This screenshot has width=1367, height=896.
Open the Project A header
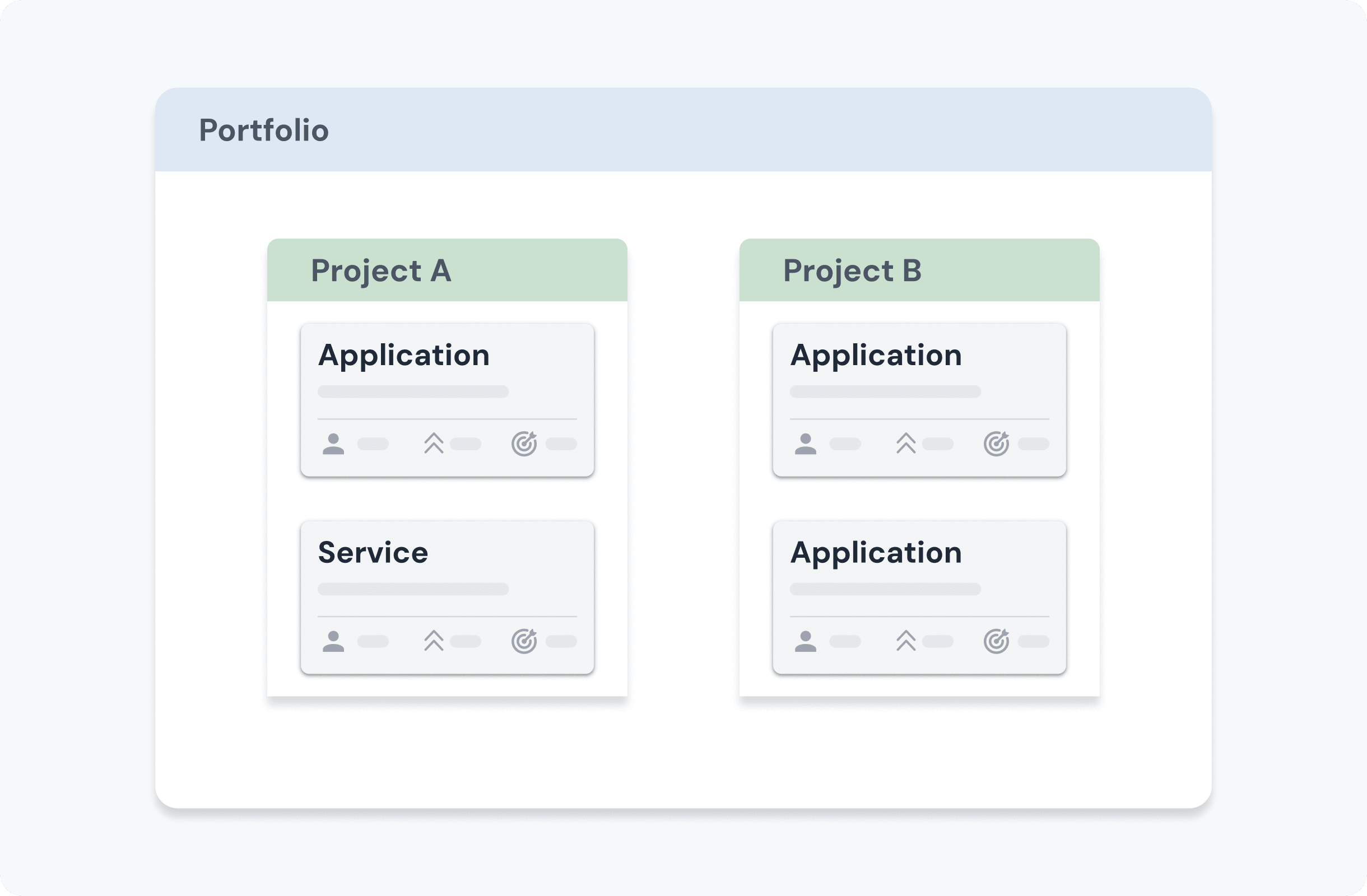click(381, 270)
